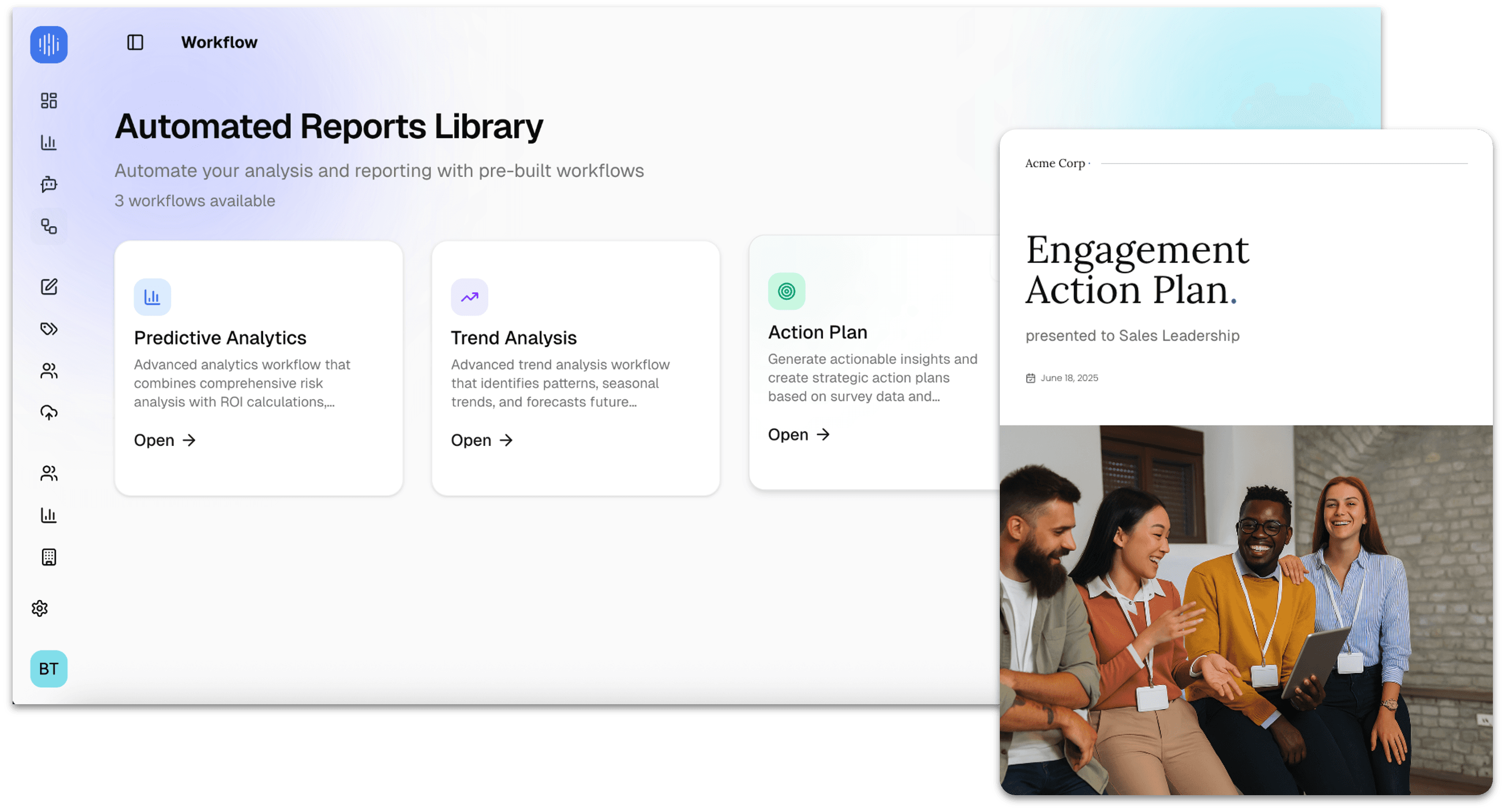Select the workflow icon in sidebar
1505x812 pixels.
[x=48, y=227]
